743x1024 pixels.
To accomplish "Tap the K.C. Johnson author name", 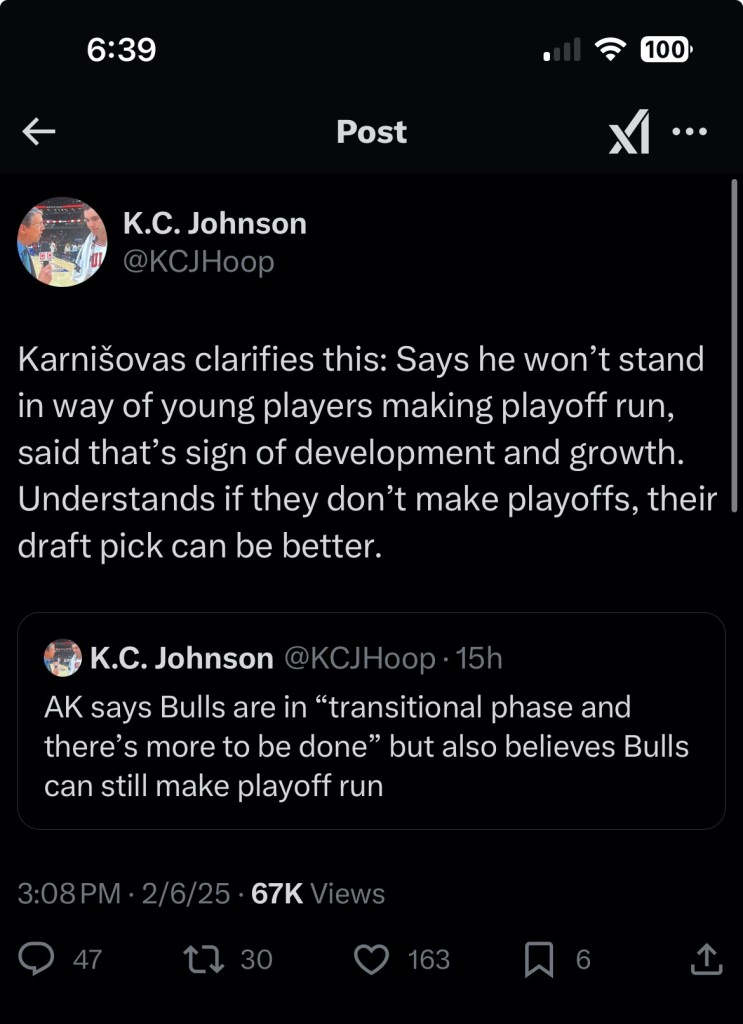I will tap(214, 223).
